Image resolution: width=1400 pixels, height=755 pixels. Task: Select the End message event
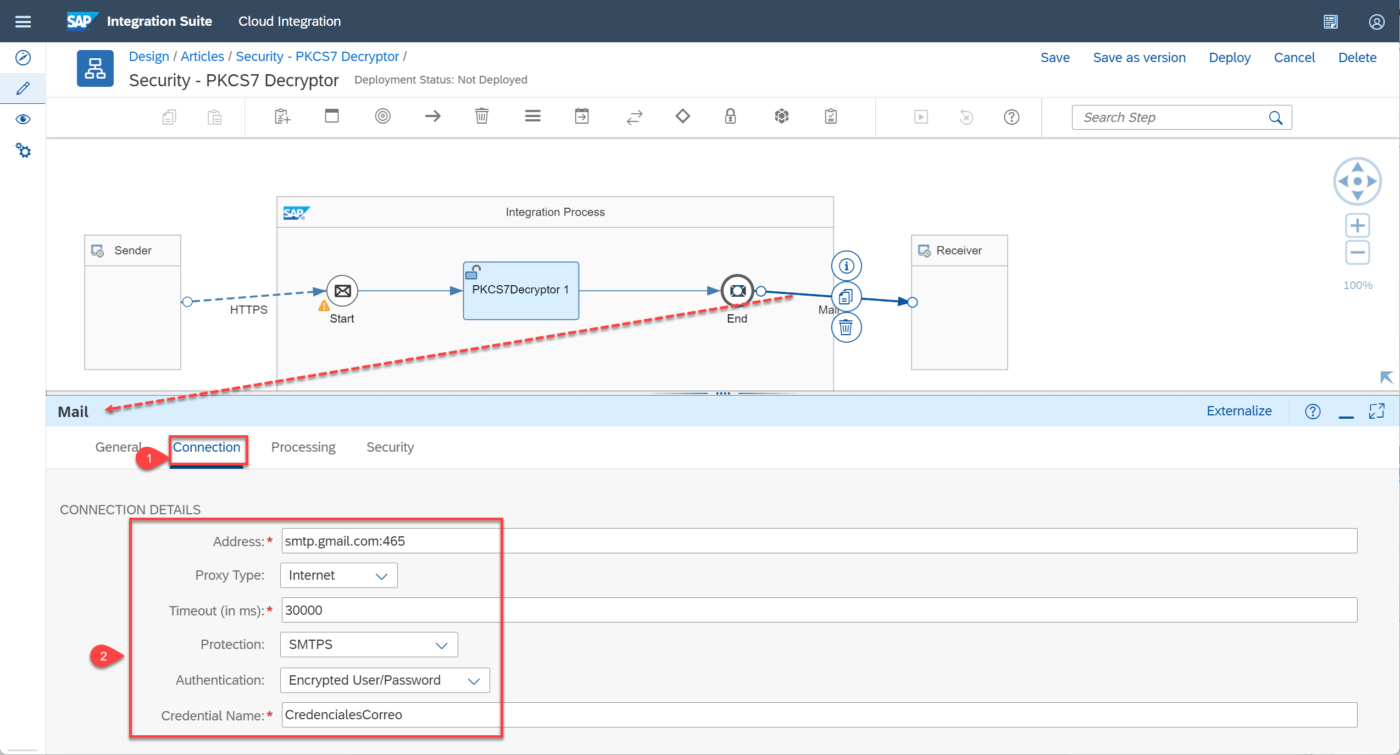[x=737, y=291]
